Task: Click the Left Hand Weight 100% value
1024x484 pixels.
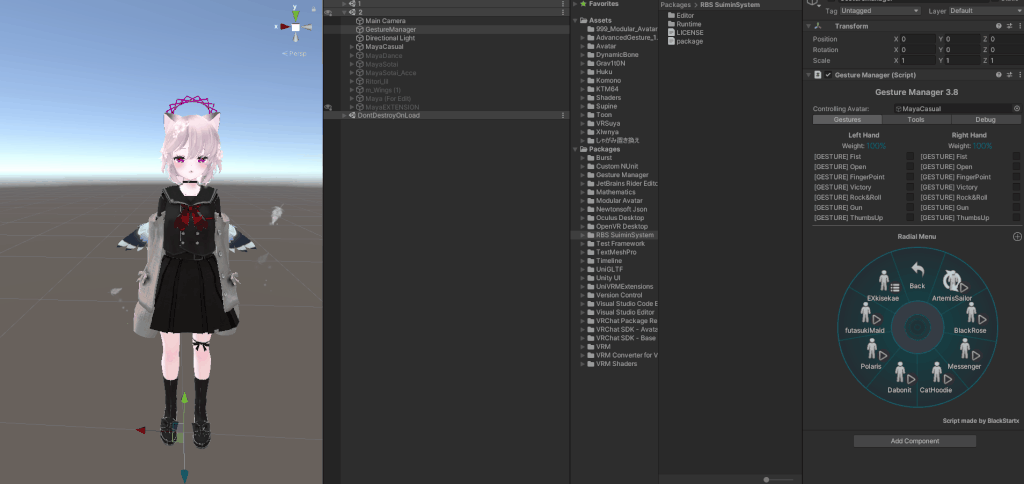Action: (x=876, y=146)
